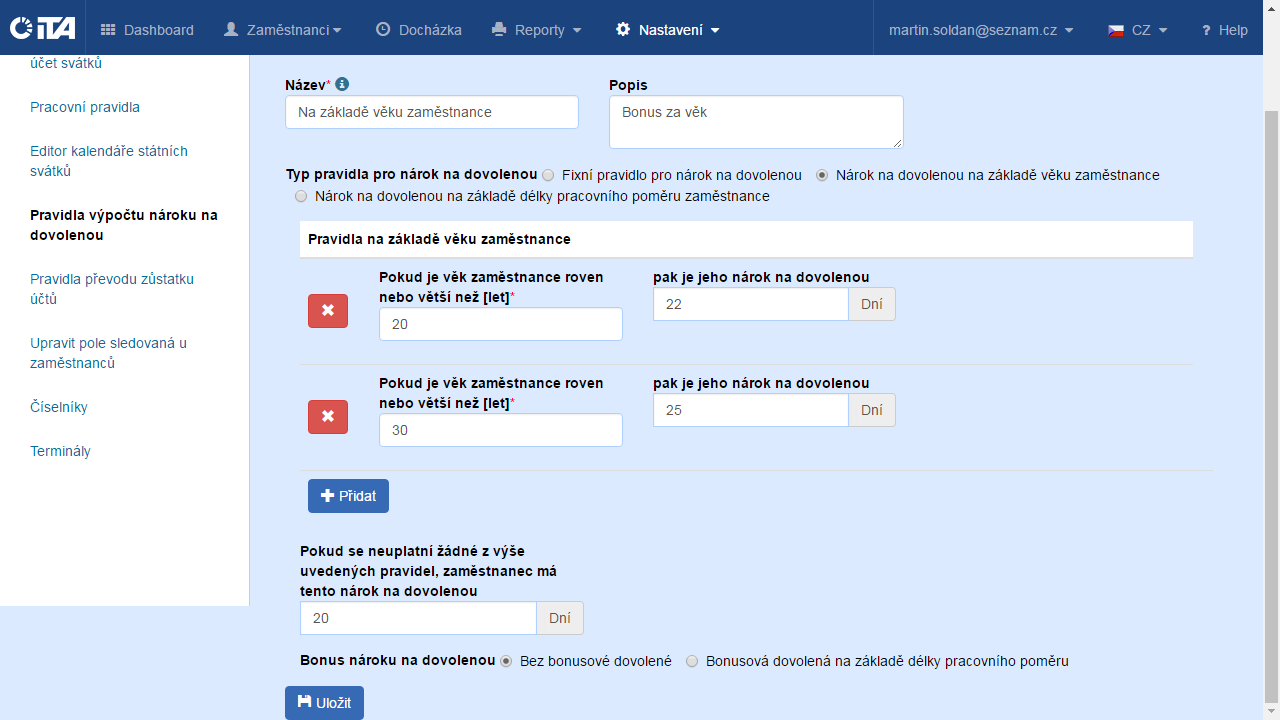This screenshot has width=1280, height=720.
Task: Click the page vertical scrollbar
Action: coord(1271,400)
